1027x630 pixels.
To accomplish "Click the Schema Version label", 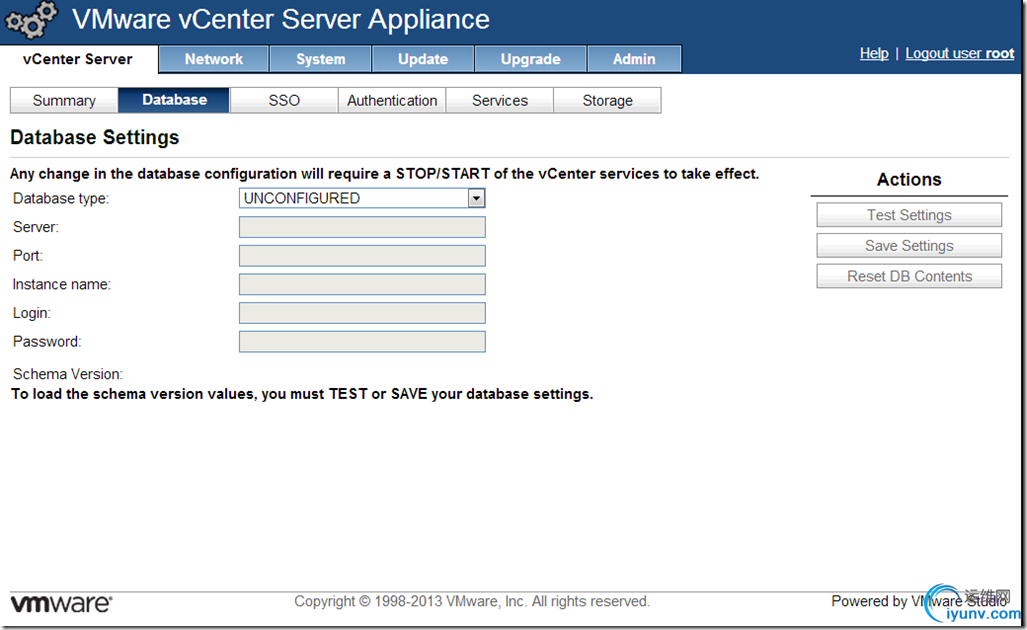I will (x=67, y=374).
